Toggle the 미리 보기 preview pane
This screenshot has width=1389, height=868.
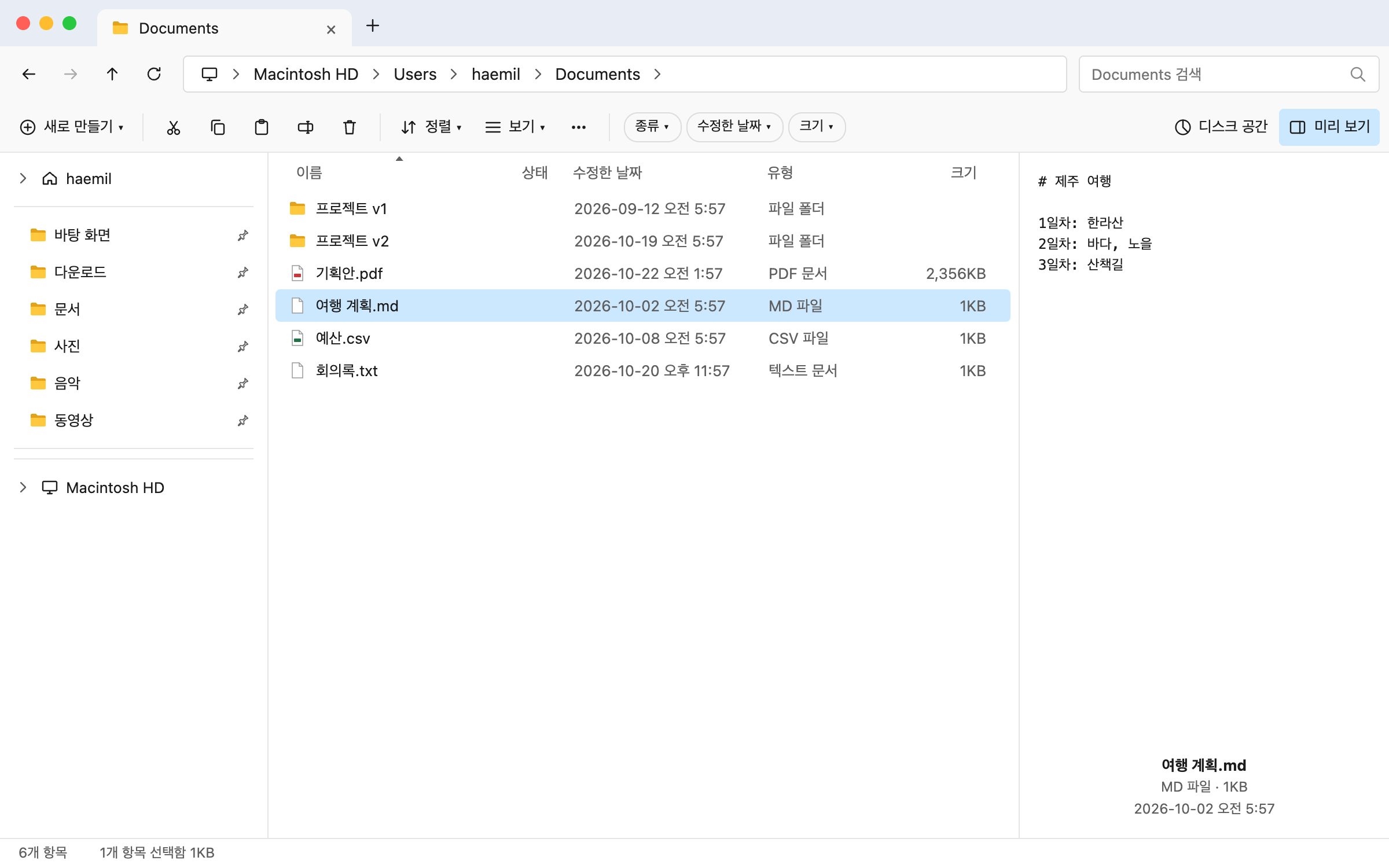click(1329, 127)
